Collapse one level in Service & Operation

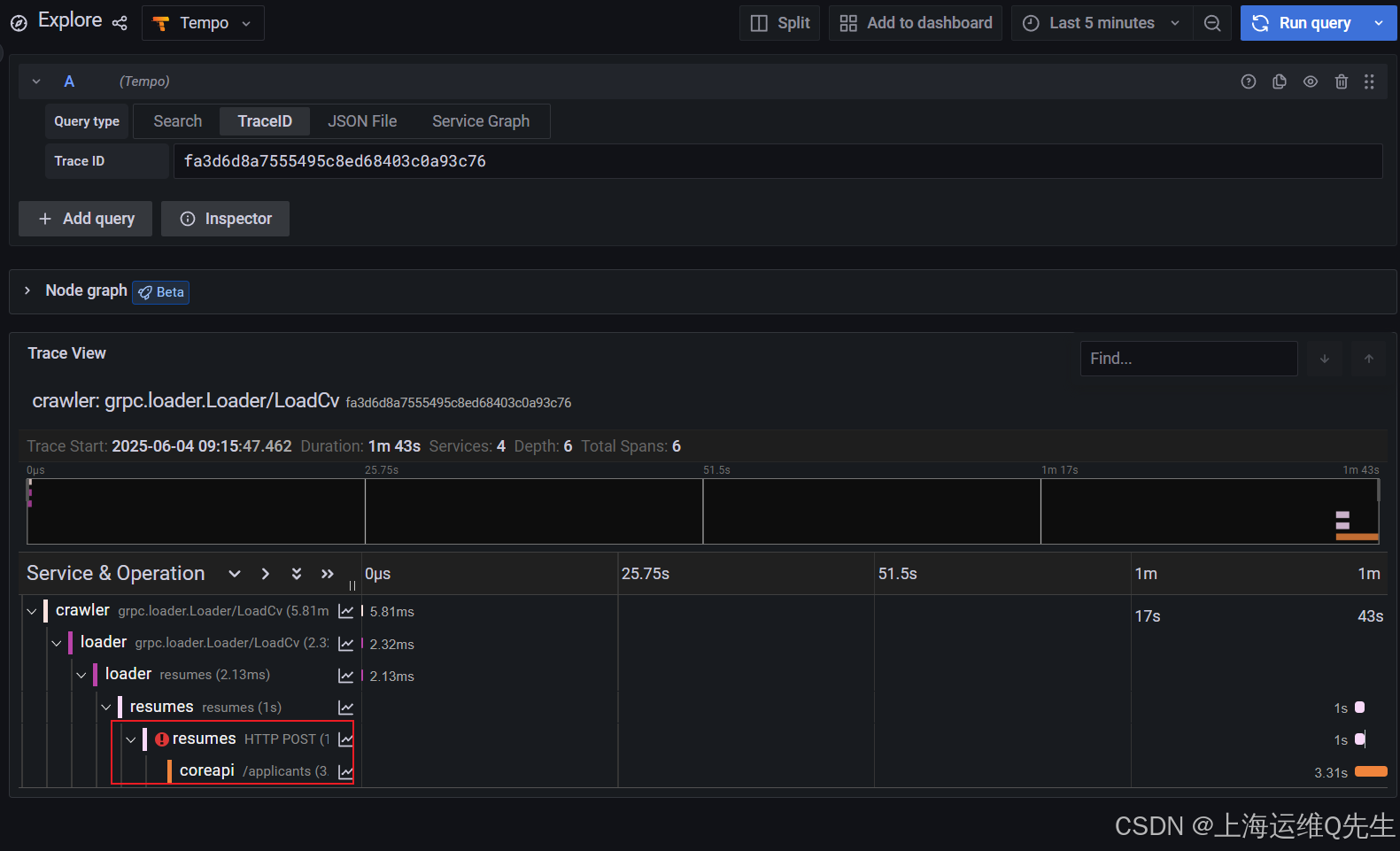click(235, 574)
